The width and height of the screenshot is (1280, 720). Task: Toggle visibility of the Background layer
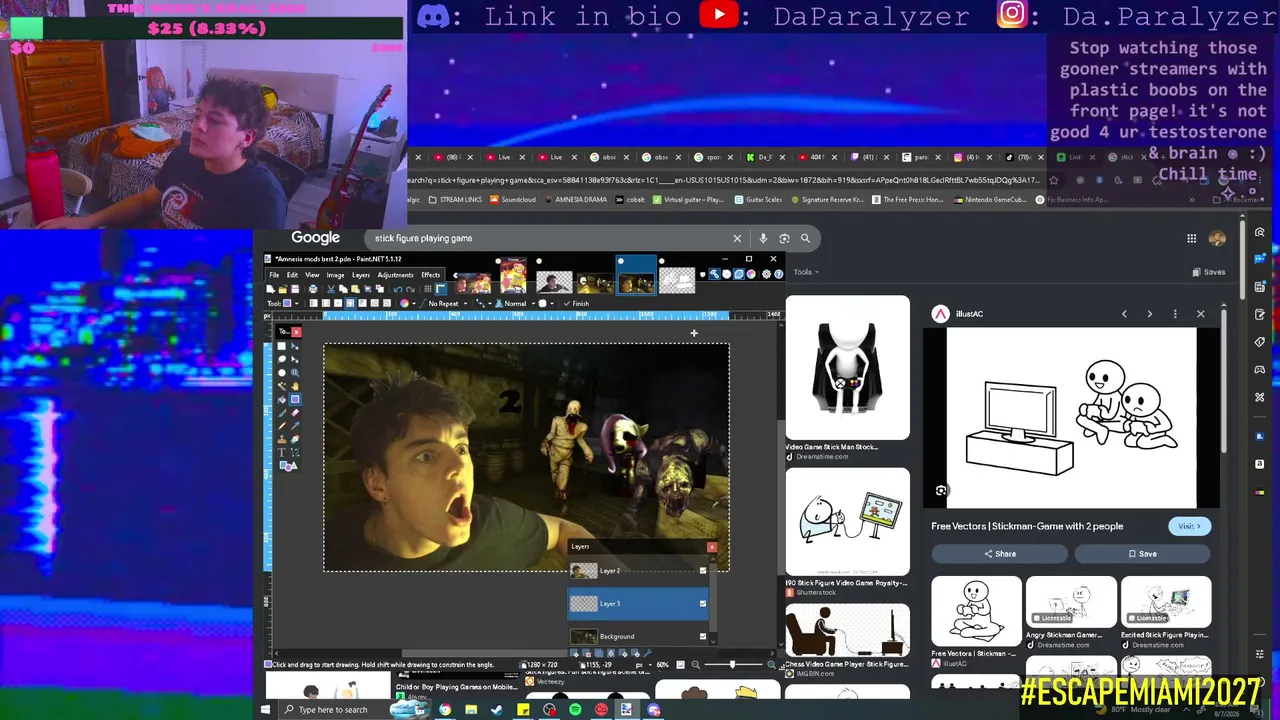703,636
